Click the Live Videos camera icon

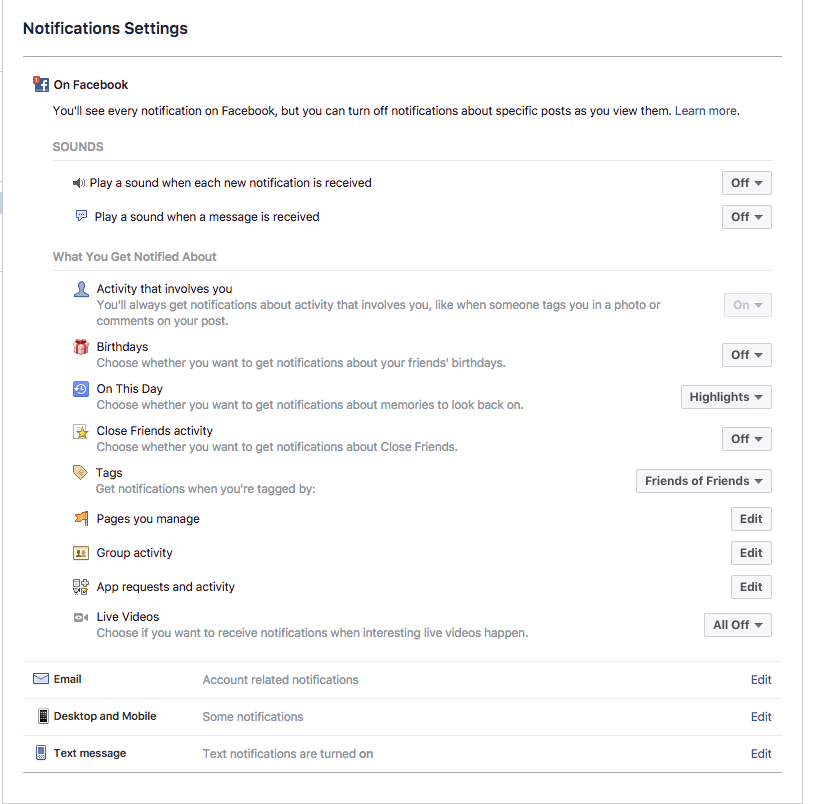tap(81, 618)
